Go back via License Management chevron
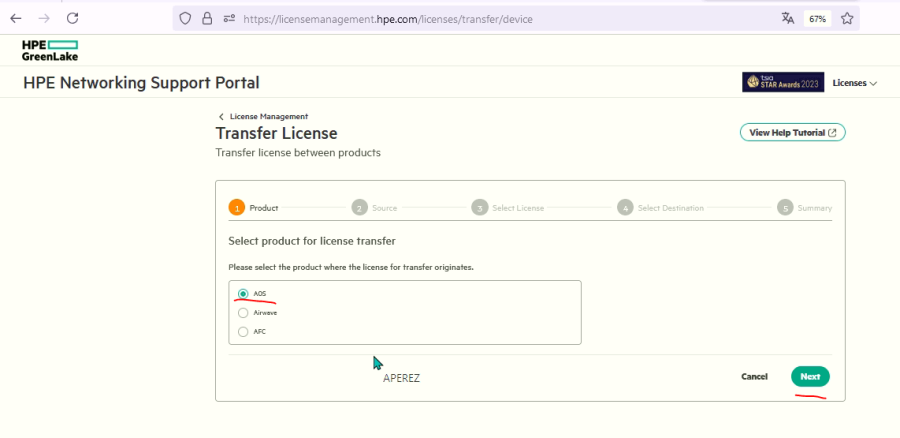 pyautogui.click(x=222, y=117)
